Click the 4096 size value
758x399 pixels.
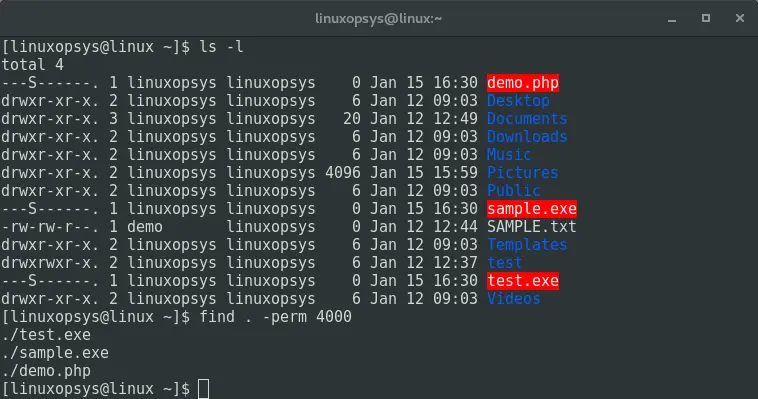(343, 173)
